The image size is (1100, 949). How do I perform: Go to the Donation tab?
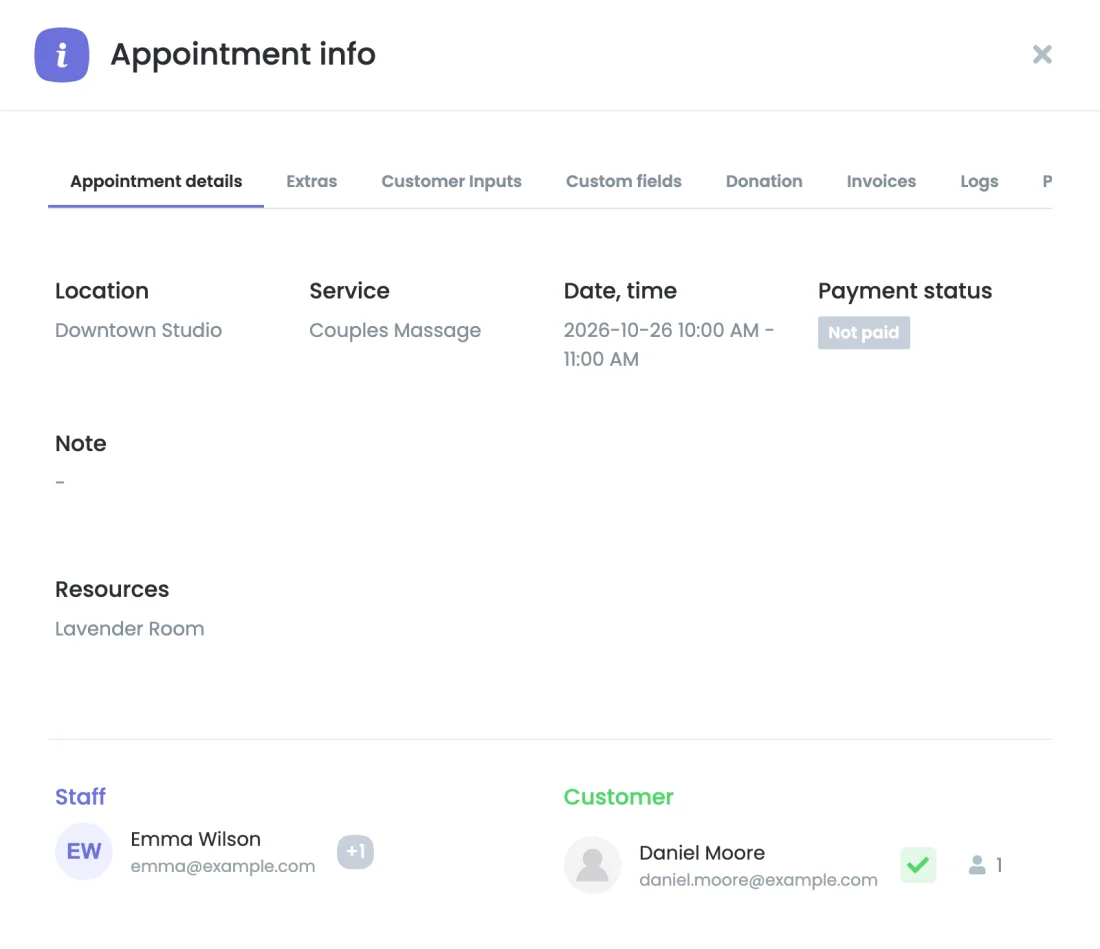point(764,181)
